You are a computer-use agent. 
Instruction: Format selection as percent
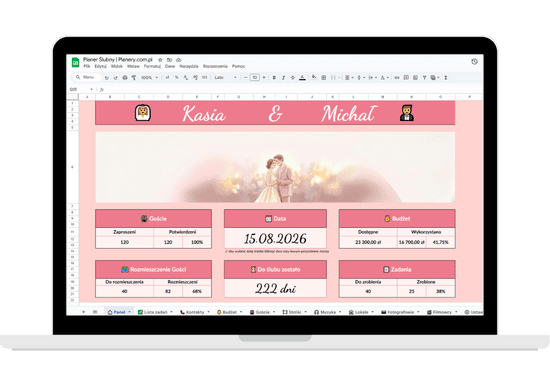pyautogui.click(x=176, y=78)
